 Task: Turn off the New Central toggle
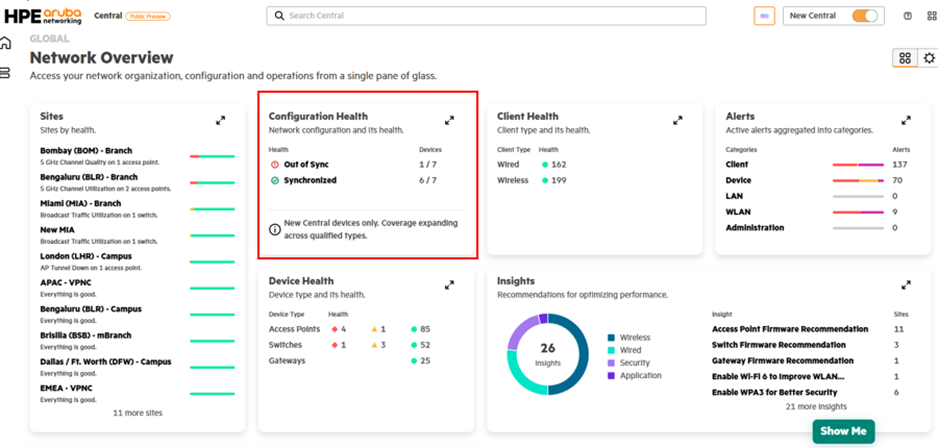(864, 16)
